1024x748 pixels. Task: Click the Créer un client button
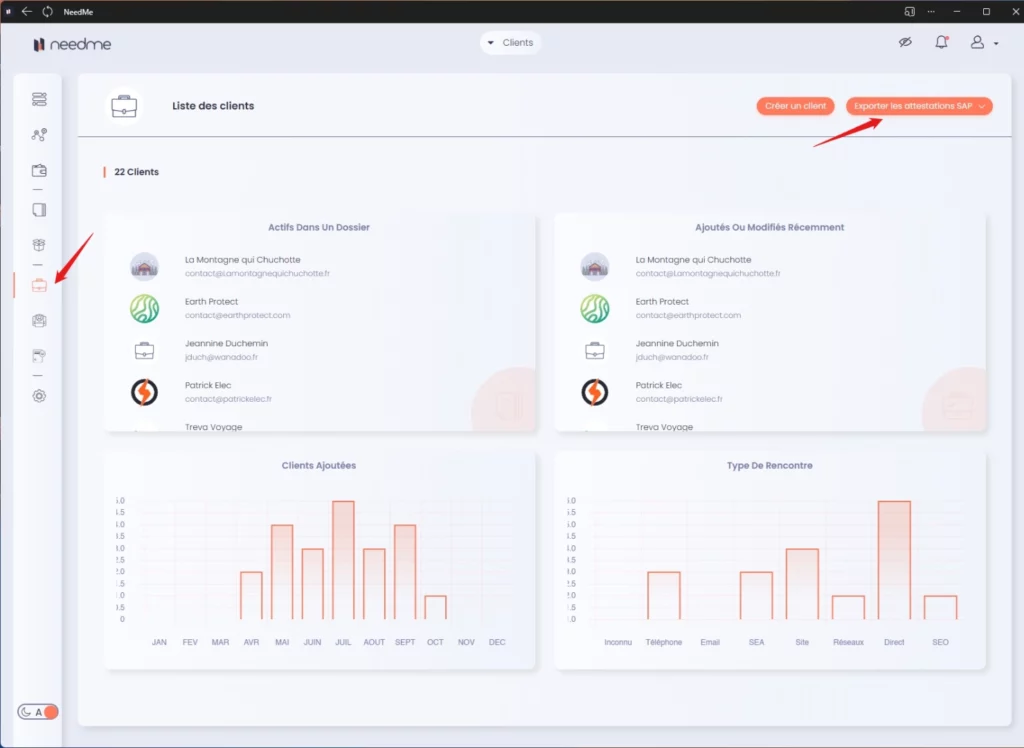pyautogui.click(x=795, y=106)
